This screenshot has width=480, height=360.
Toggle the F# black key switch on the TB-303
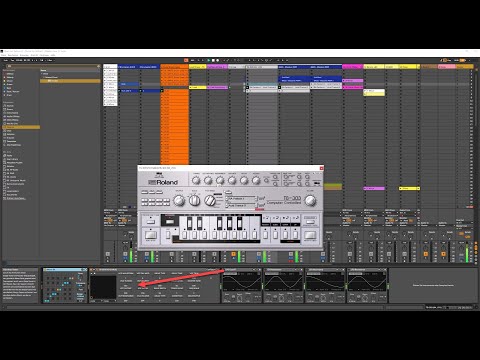coord(219,223)
